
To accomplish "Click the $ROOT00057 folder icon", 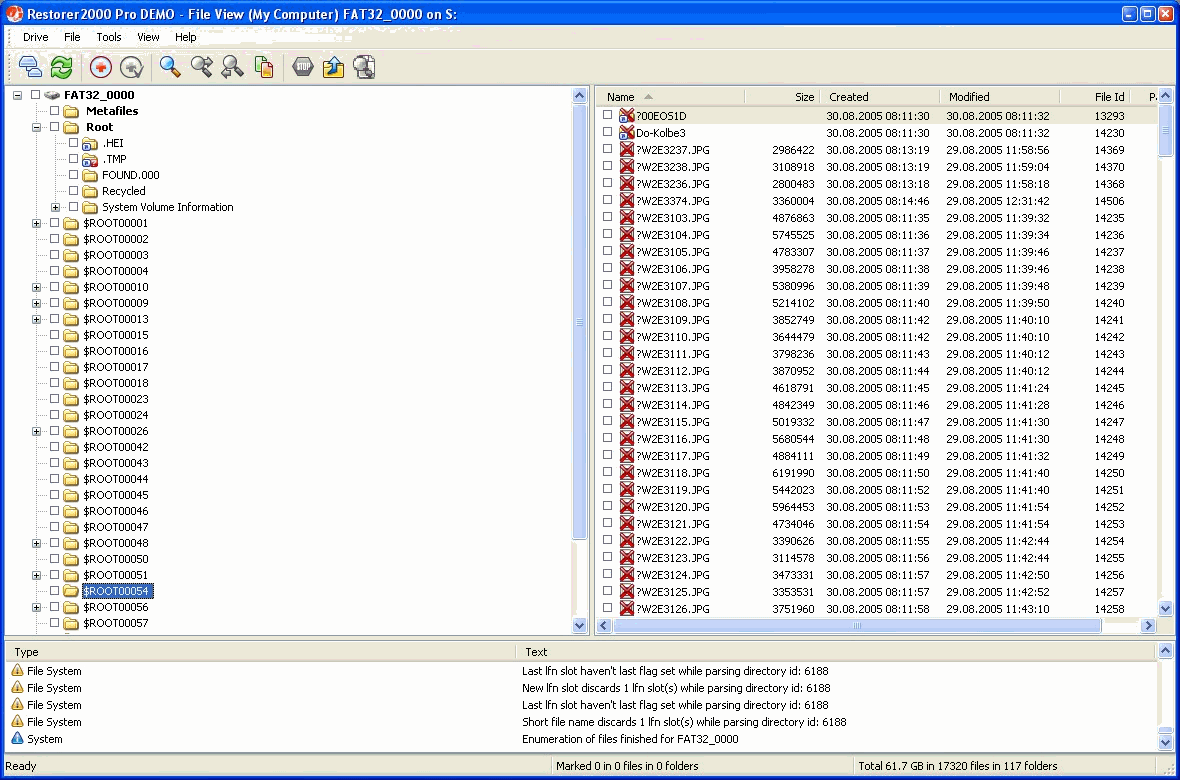I will 71,623.
